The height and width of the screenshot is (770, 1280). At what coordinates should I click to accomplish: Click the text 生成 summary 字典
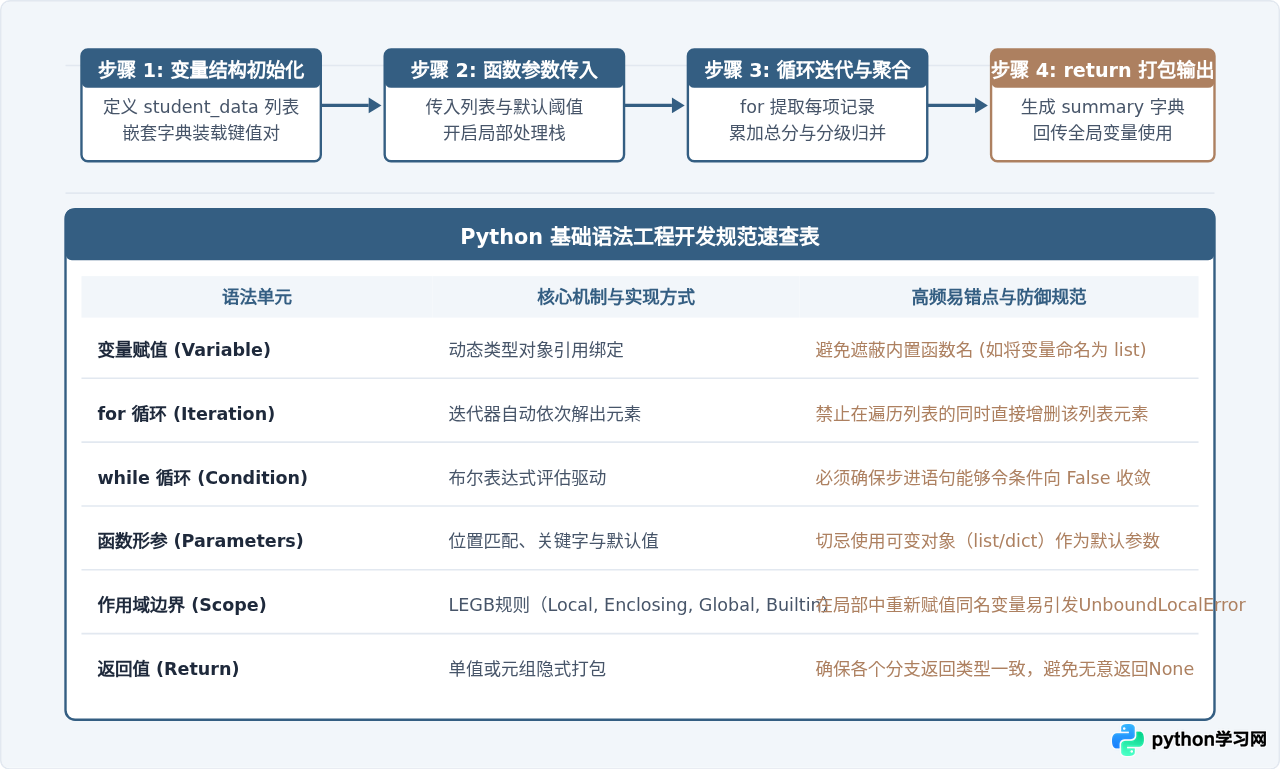point(1102,107)
